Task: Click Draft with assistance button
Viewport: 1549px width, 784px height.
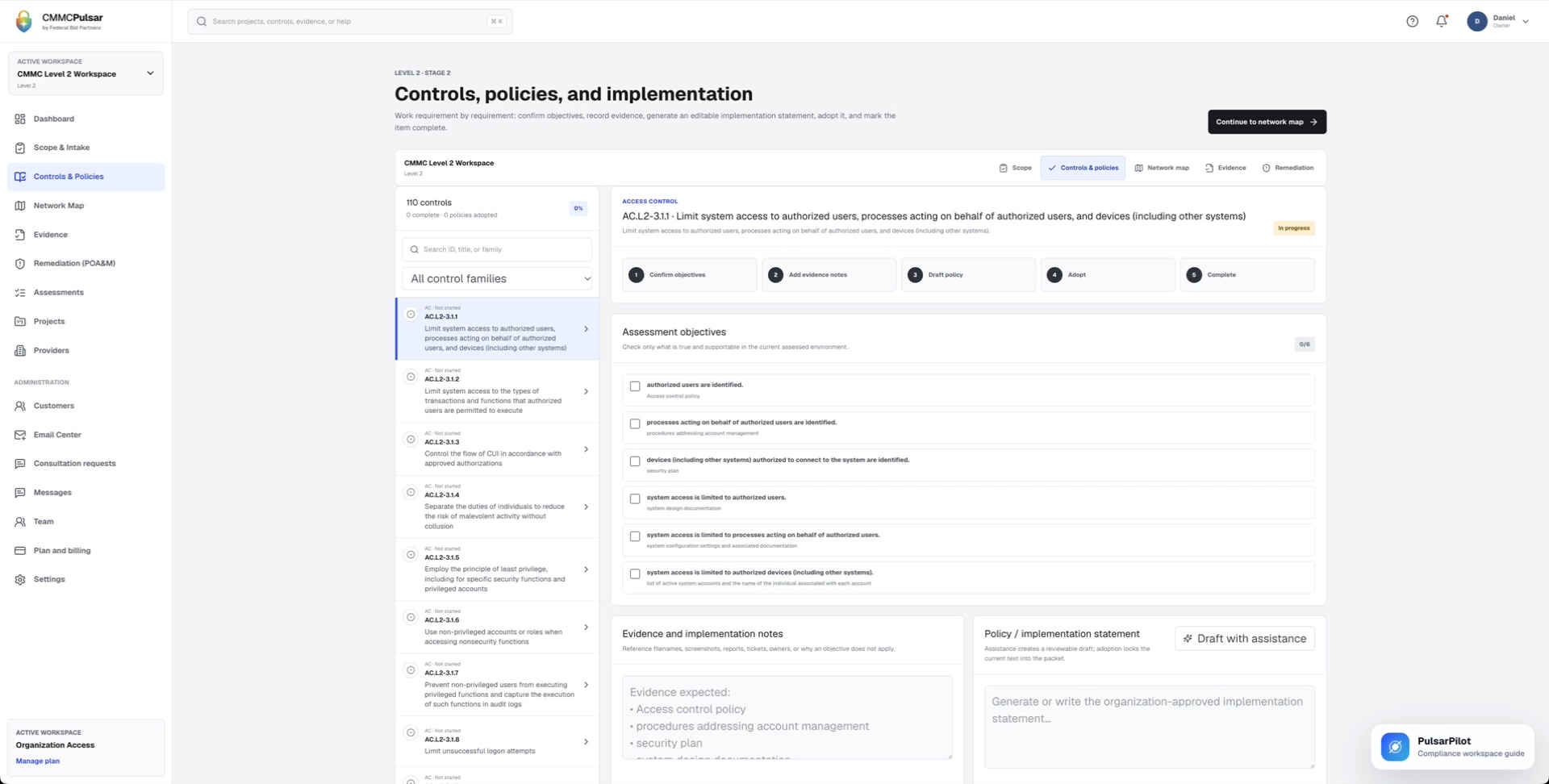Action: [x=1245, y=639]
